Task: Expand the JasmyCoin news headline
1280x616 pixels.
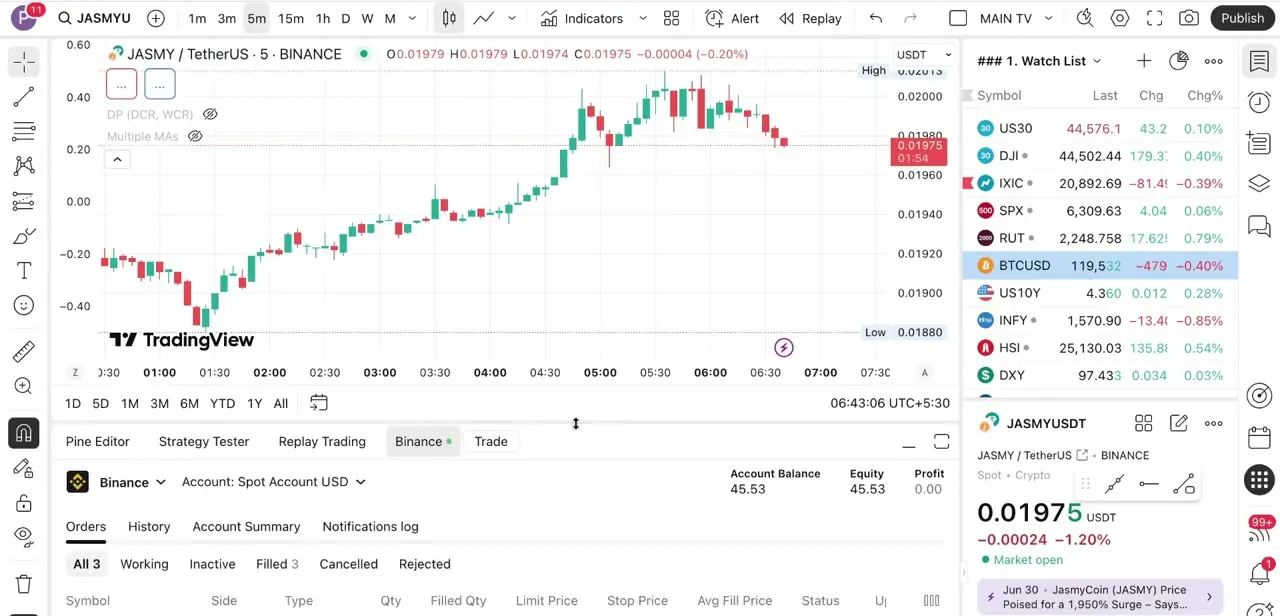Action: [1208, 597]
